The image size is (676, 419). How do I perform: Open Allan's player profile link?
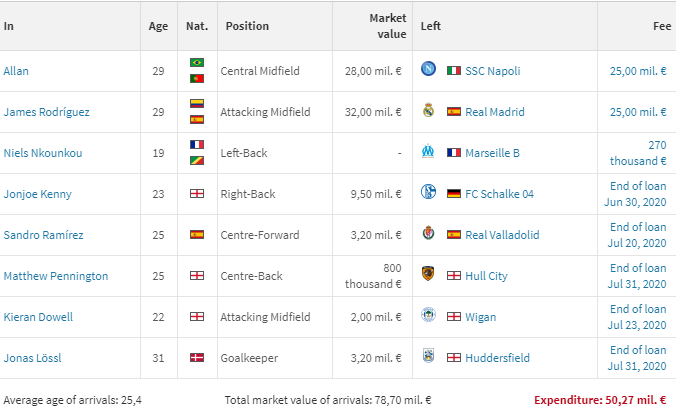tap(16, 71)
